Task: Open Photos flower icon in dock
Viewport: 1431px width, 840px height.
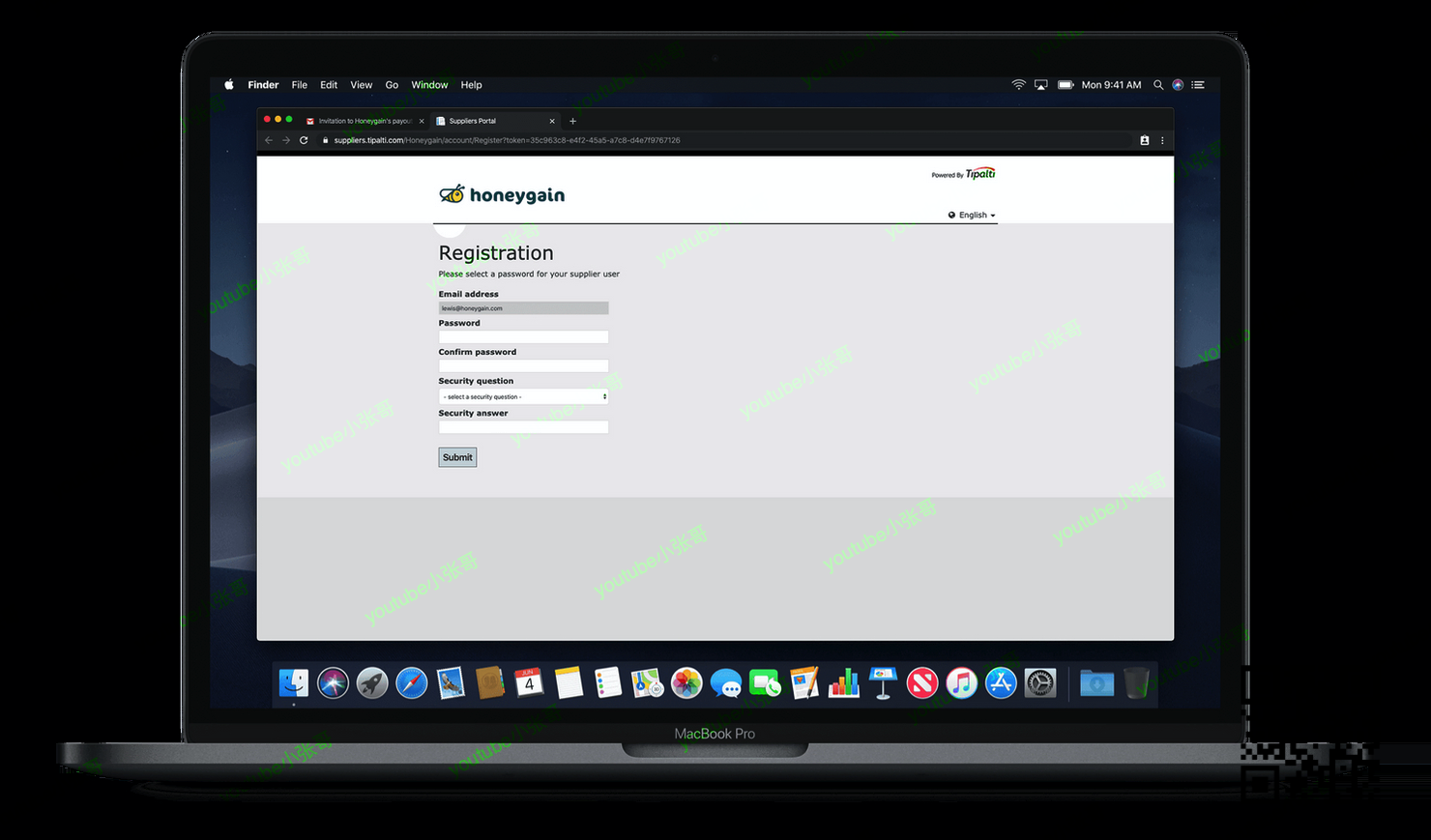Action: [686, 682]
